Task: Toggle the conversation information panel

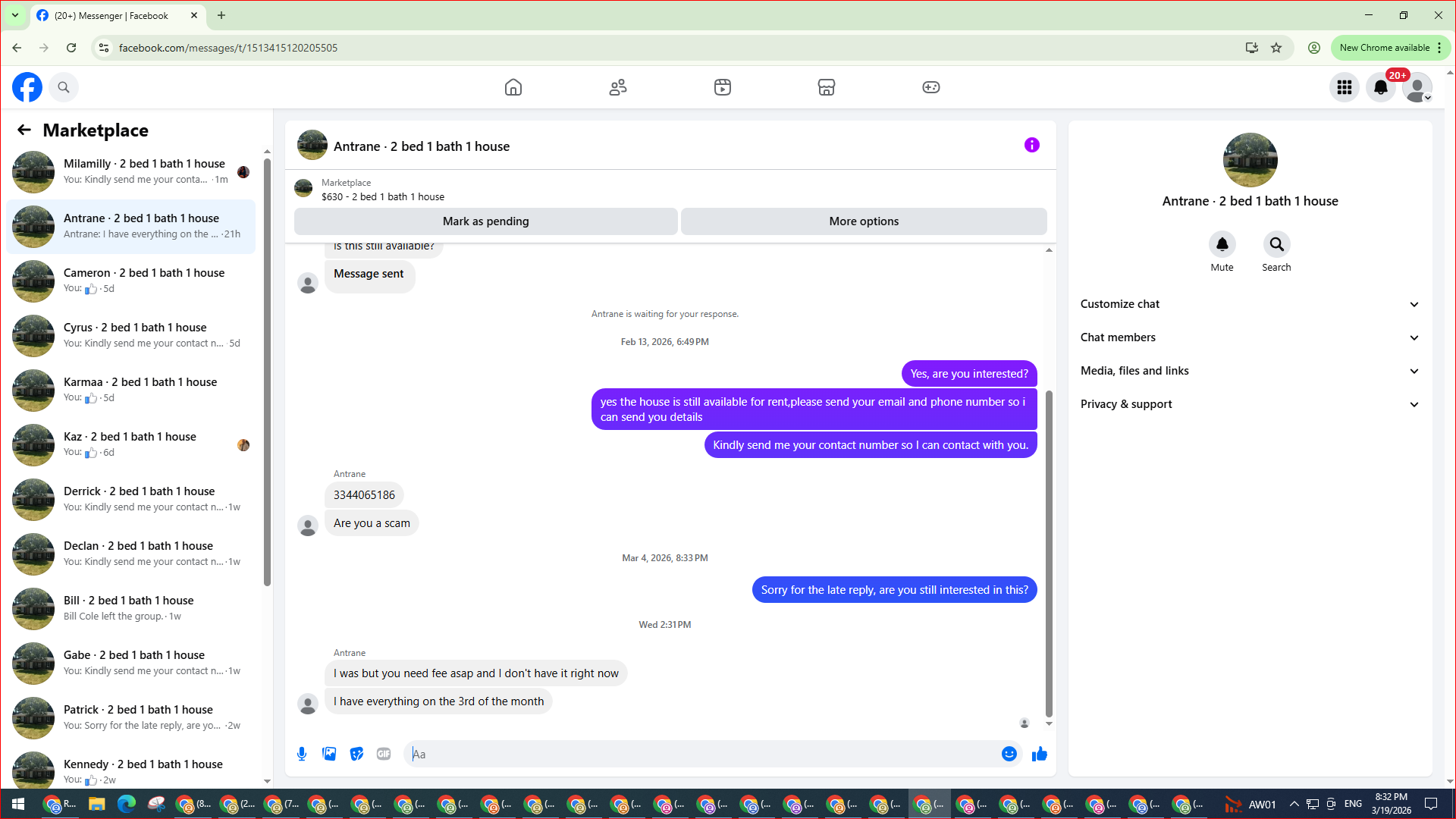Action: pos(1031,145)
